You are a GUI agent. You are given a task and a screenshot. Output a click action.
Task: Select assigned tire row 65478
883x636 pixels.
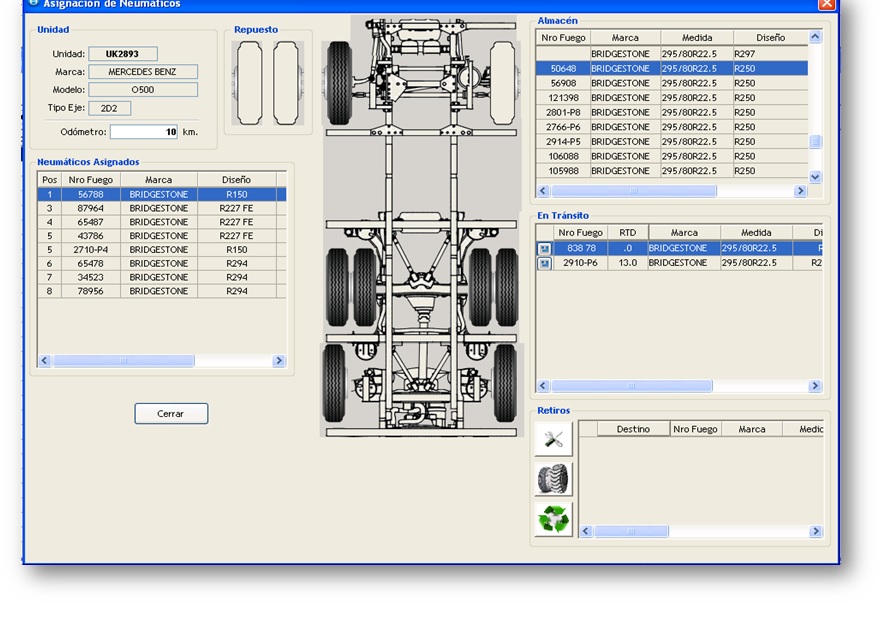(x=162, y=264)
